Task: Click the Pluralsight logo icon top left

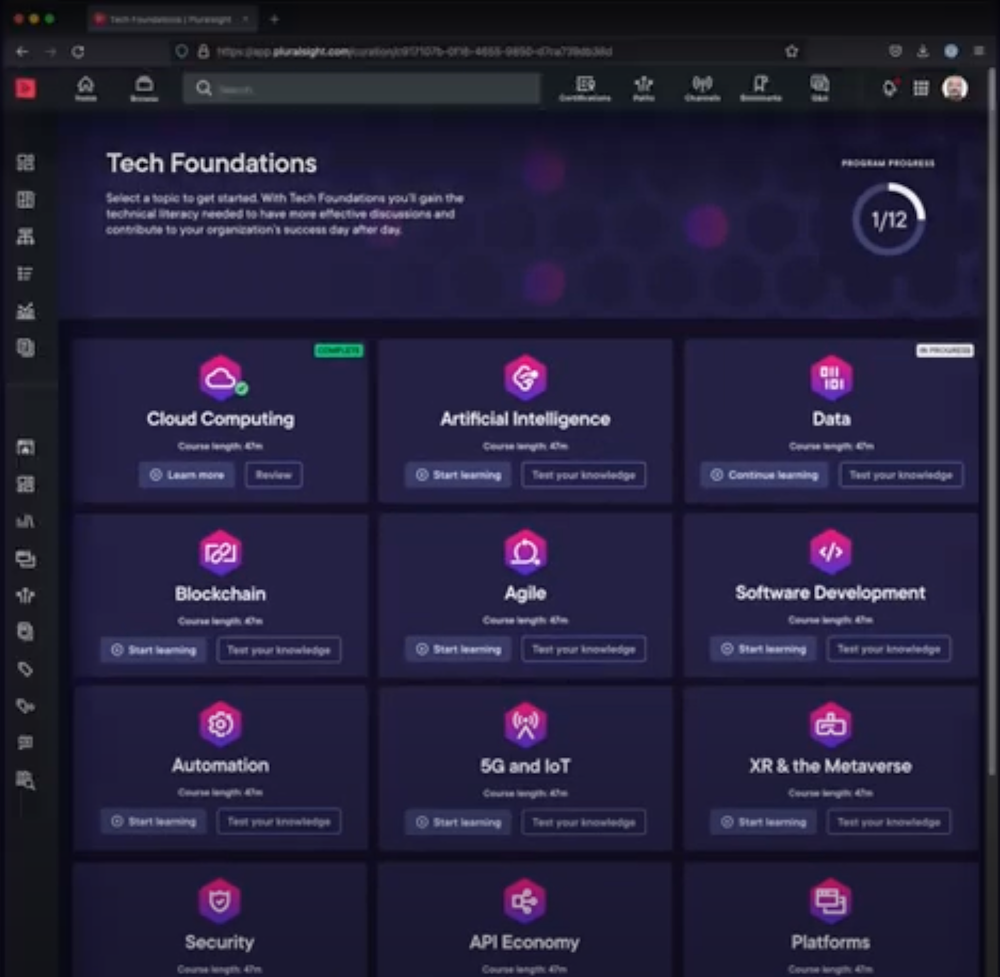Action: pyautogui.click(x=27, y=88)
